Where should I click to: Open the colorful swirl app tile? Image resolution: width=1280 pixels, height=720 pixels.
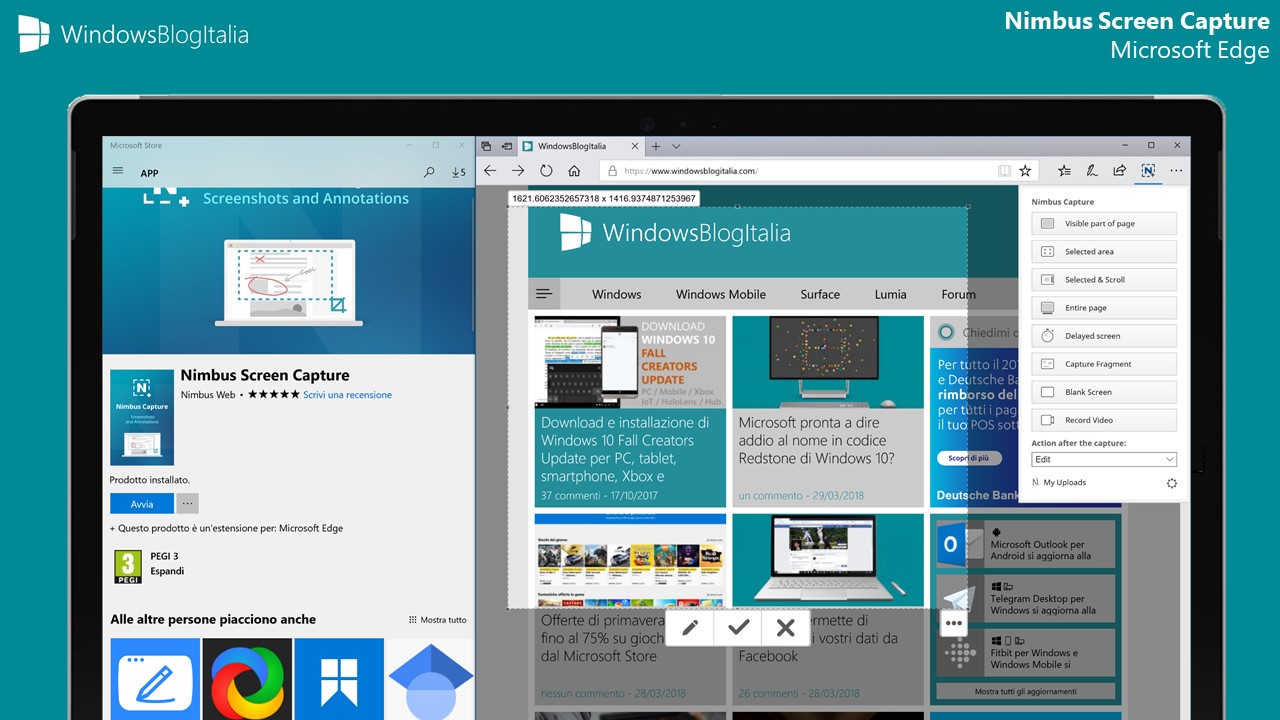pos(247,679)
